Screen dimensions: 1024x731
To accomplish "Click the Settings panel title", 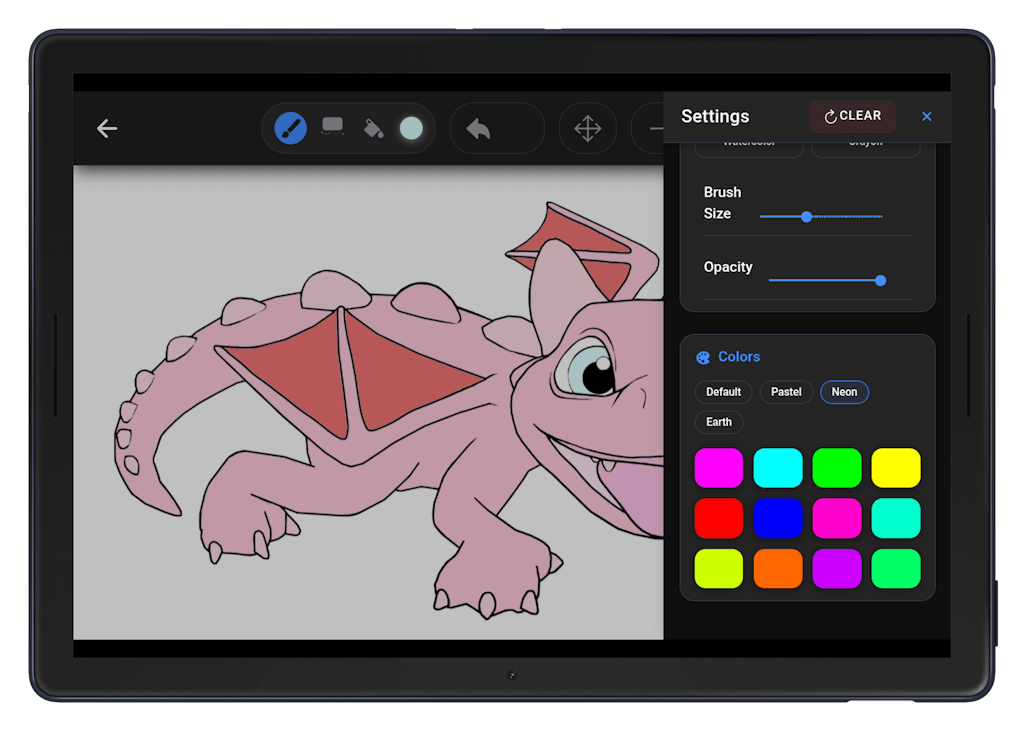I will coord(715,116).
